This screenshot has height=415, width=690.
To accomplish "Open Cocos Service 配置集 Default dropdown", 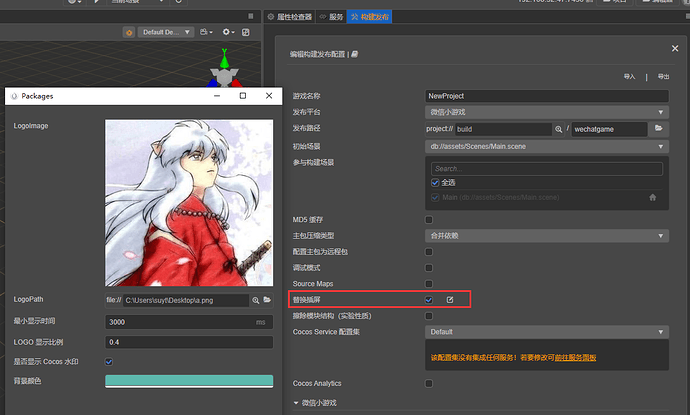I will click(547, 332).
